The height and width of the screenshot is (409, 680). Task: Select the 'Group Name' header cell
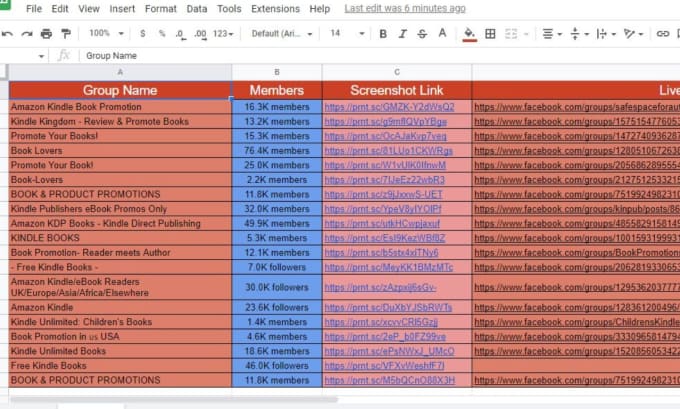[x=120, y=90]
